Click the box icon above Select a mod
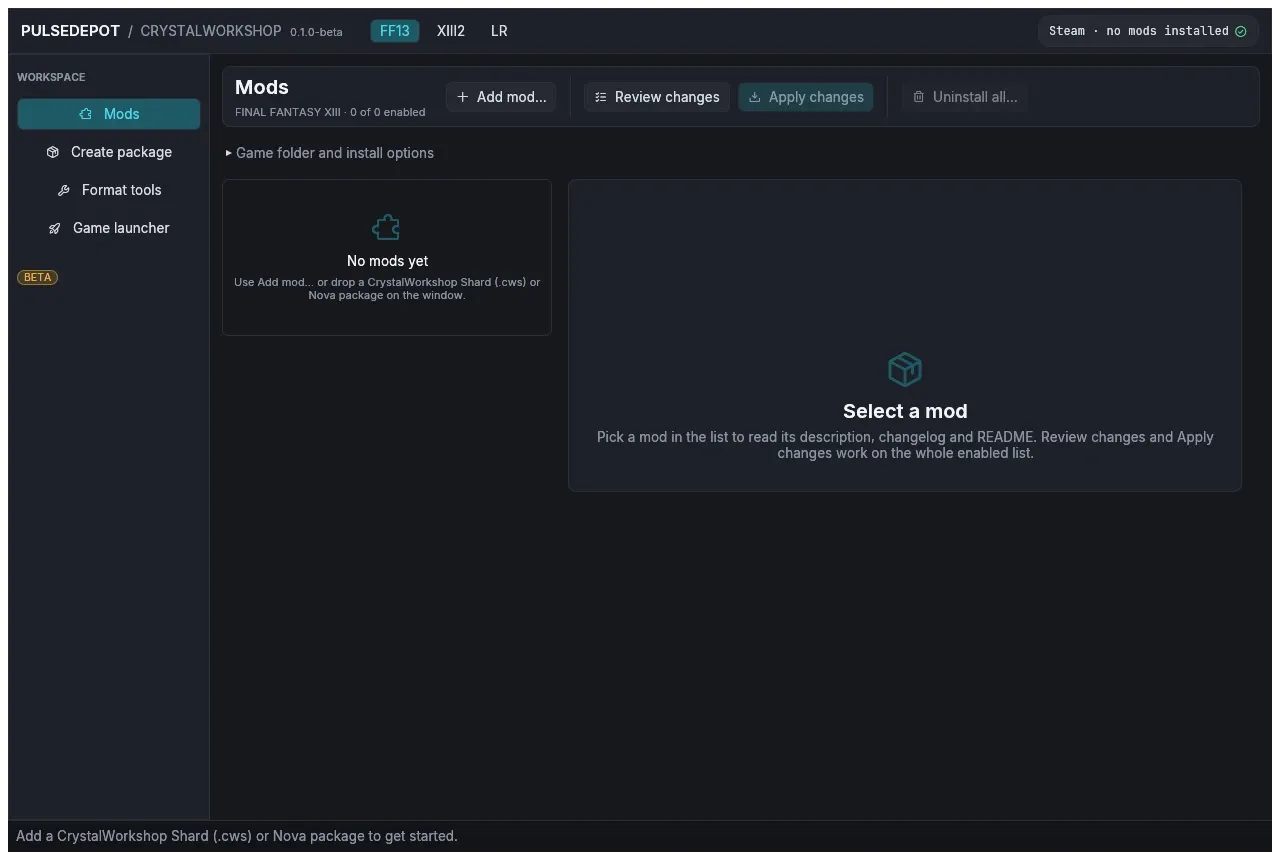Screen dimensions: 1280x860 (905, 370)
